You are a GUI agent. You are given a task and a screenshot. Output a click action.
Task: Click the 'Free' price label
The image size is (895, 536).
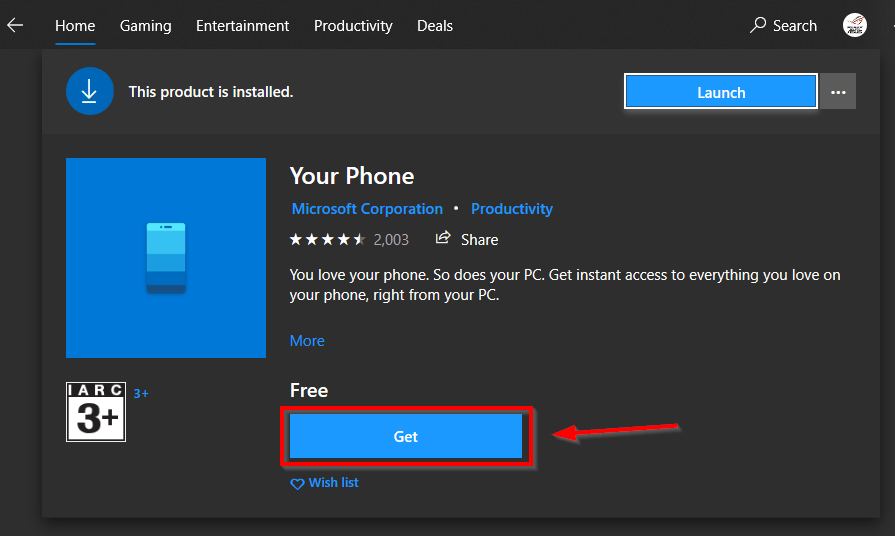click(309, 390)
